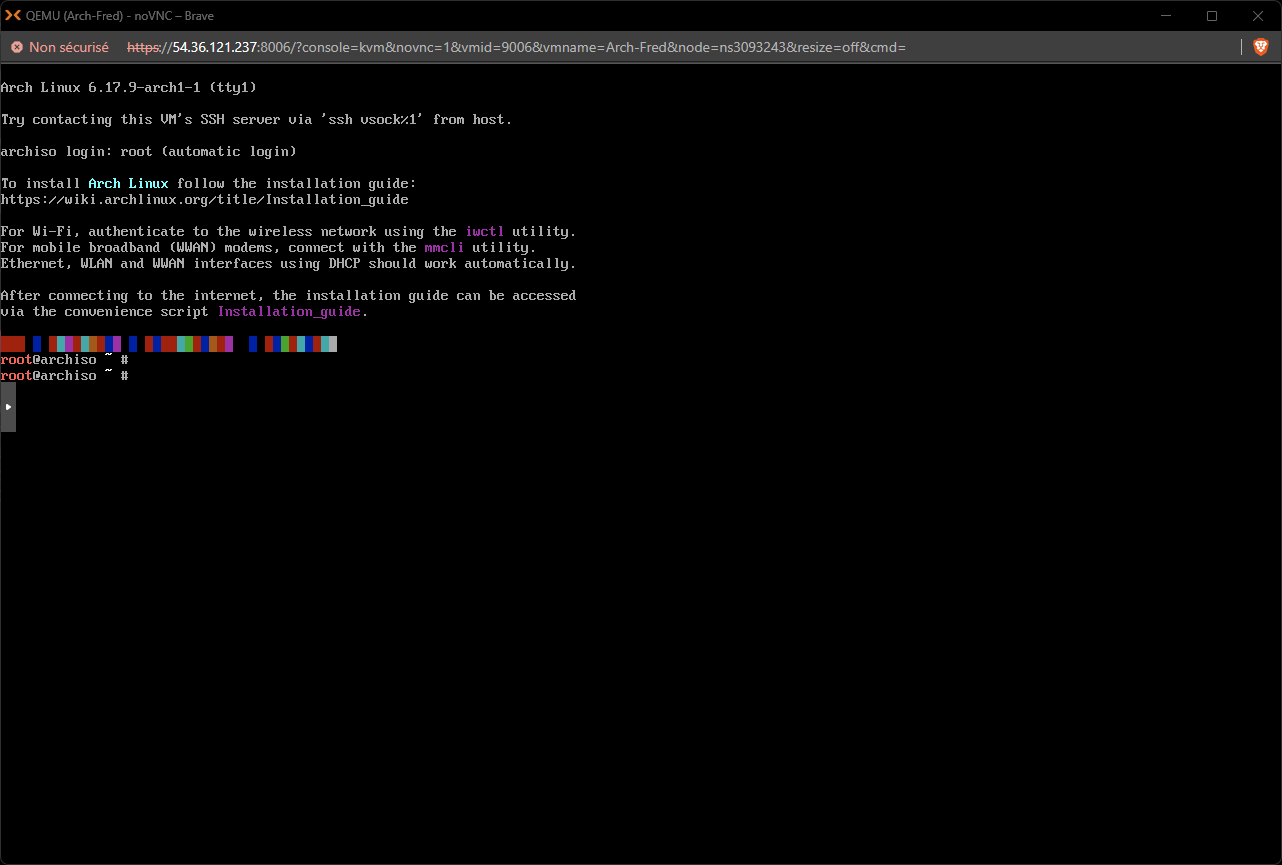Click the first red block of color bar
This screenshot has height=865, width=1282.
tap(12, 344)
